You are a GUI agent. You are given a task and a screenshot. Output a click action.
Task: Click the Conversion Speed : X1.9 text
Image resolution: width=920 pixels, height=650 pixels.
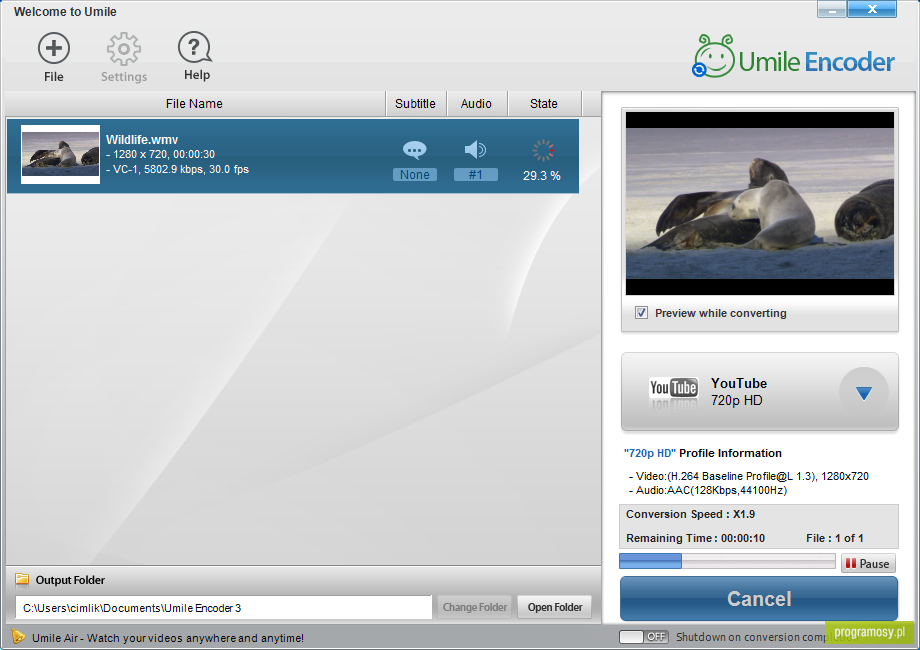[x=691, y=514]
